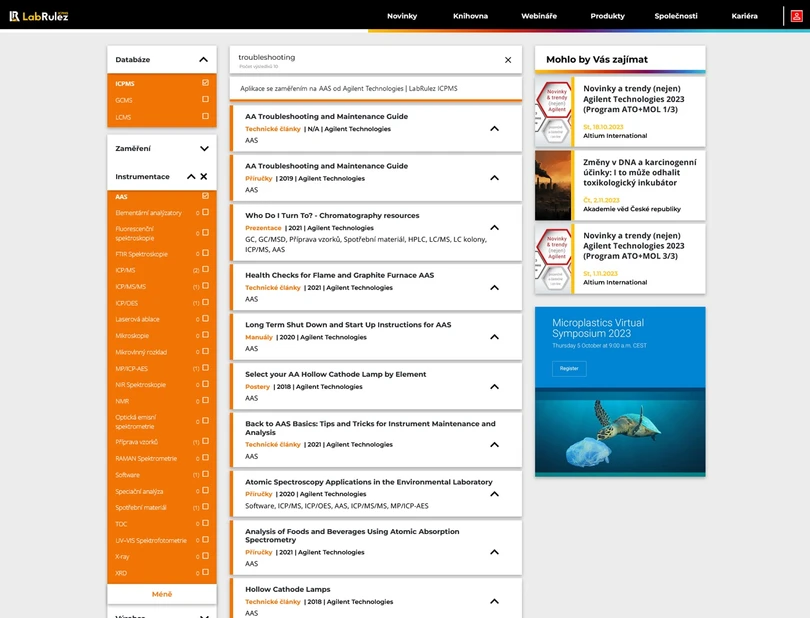Image resolution: width=810 pixels, height=618 pixels.
Task: Open the user account icon
Action: 797,16
